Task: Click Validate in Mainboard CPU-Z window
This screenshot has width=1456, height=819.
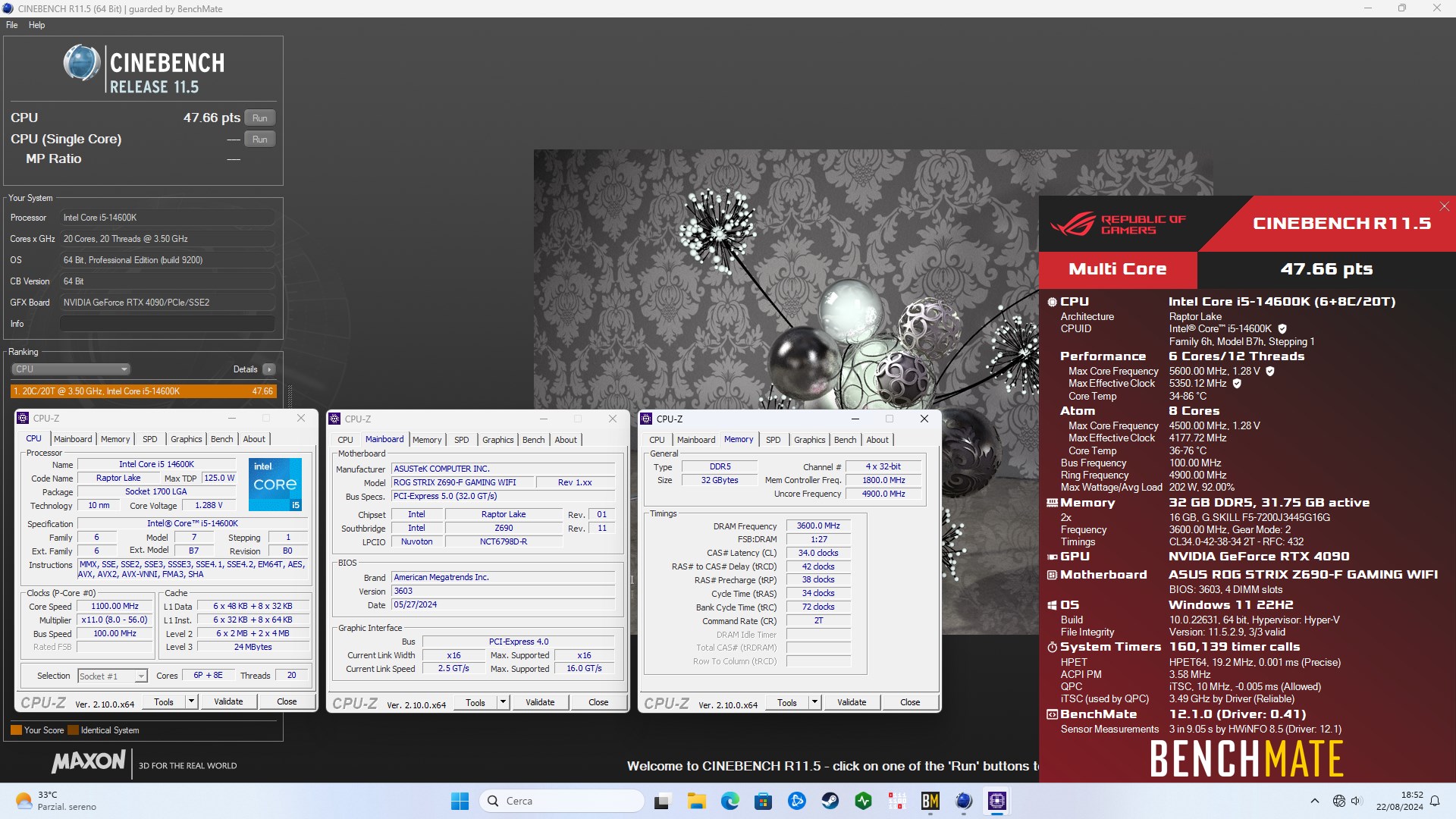Action: click(540, 702)
